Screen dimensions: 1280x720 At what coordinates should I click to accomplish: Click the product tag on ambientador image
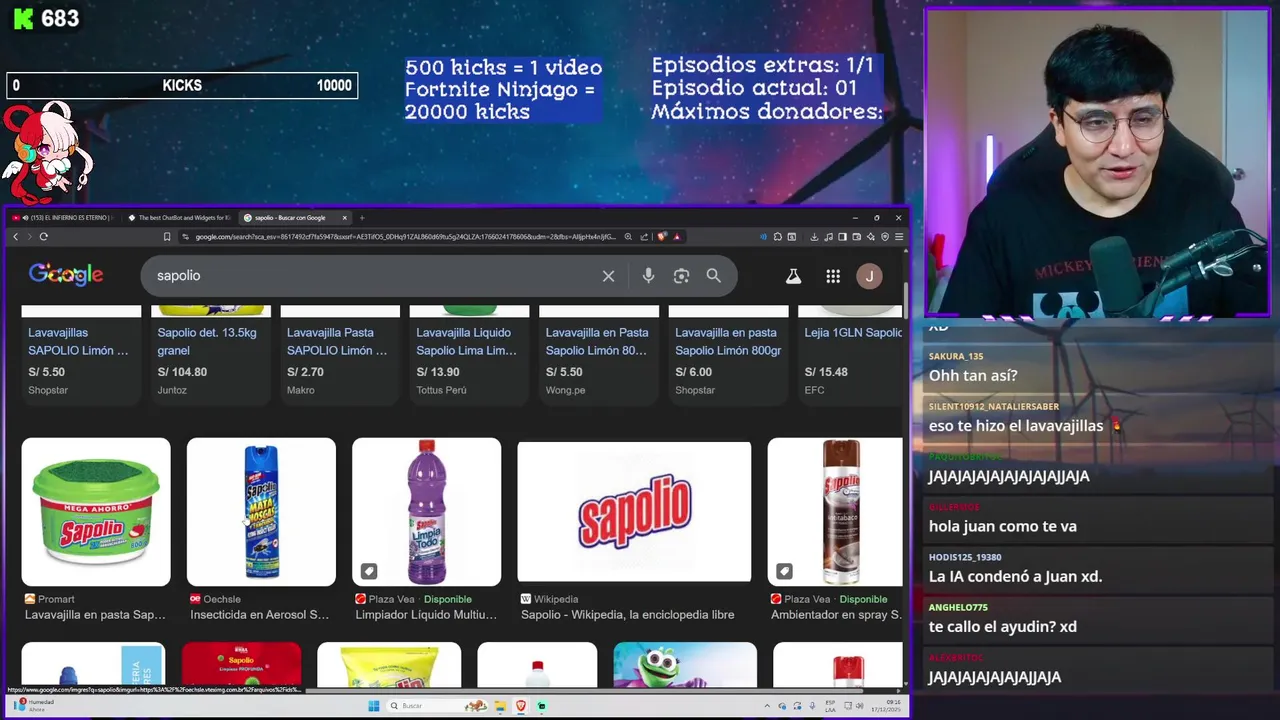784,571
